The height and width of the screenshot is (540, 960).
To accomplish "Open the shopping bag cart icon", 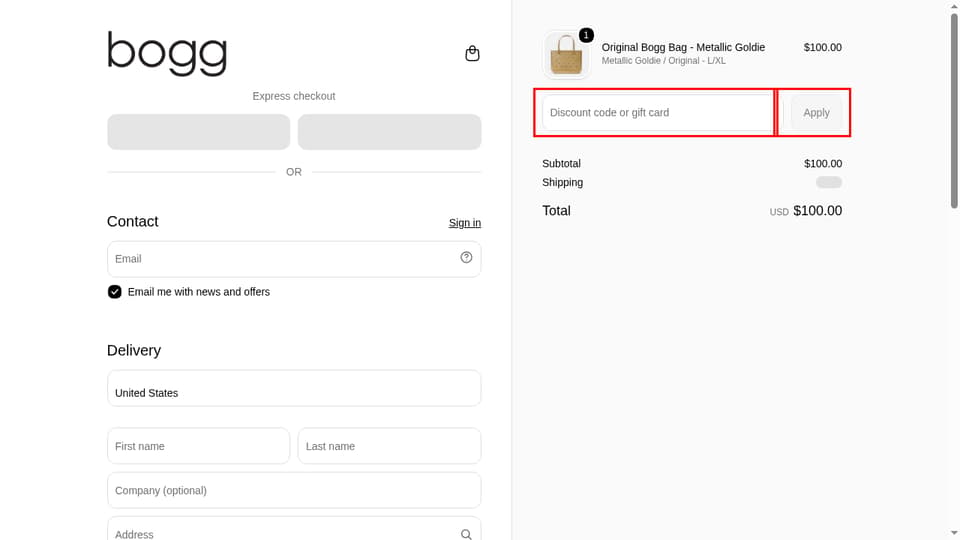I will (472, 53).
